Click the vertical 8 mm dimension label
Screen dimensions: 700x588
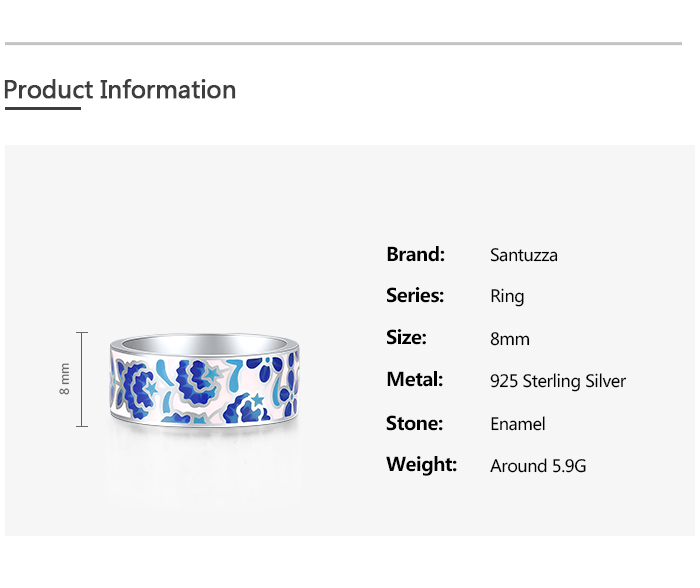pos(65,379)
